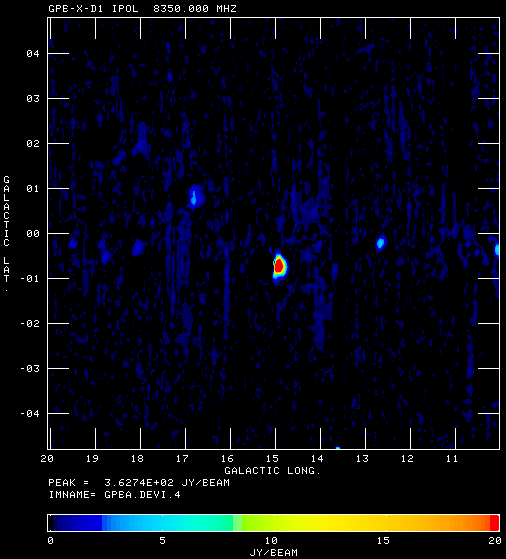This screenshot has width=506, height=559.
Task: Click the GALACTIC LAT. vertical axis label
Action: click(x=6, y=234)
